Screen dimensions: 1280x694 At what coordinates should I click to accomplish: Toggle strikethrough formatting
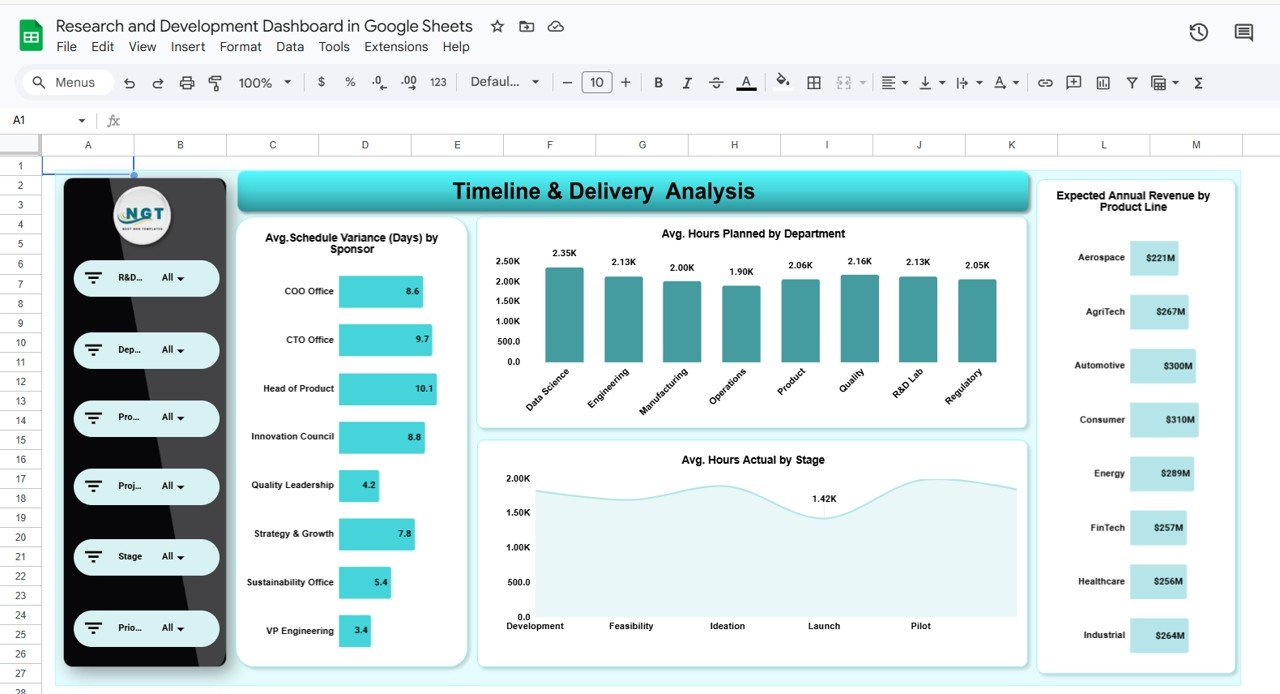pyautogui.click(x=716, y=82)
